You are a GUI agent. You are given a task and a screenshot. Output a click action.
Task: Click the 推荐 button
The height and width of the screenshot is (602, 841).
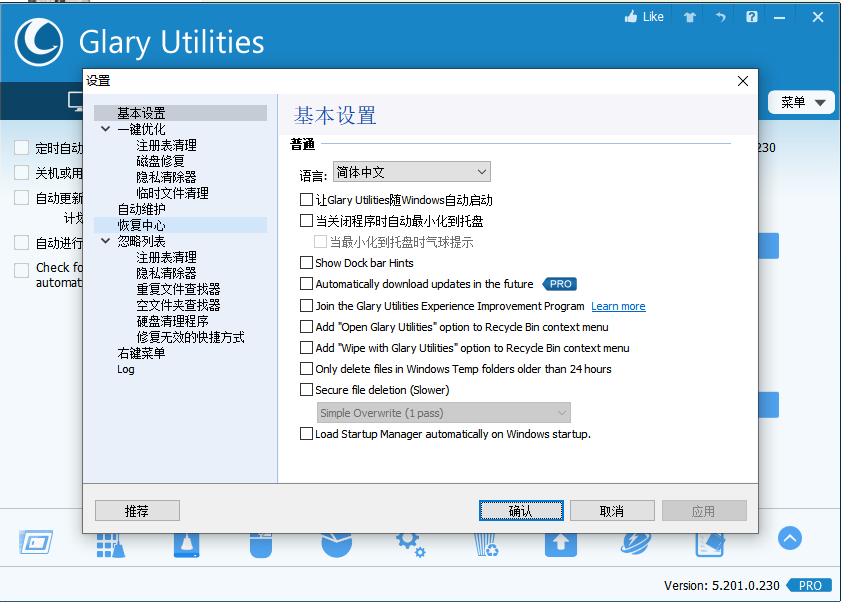pyautogui.click(x=137, y=511)
